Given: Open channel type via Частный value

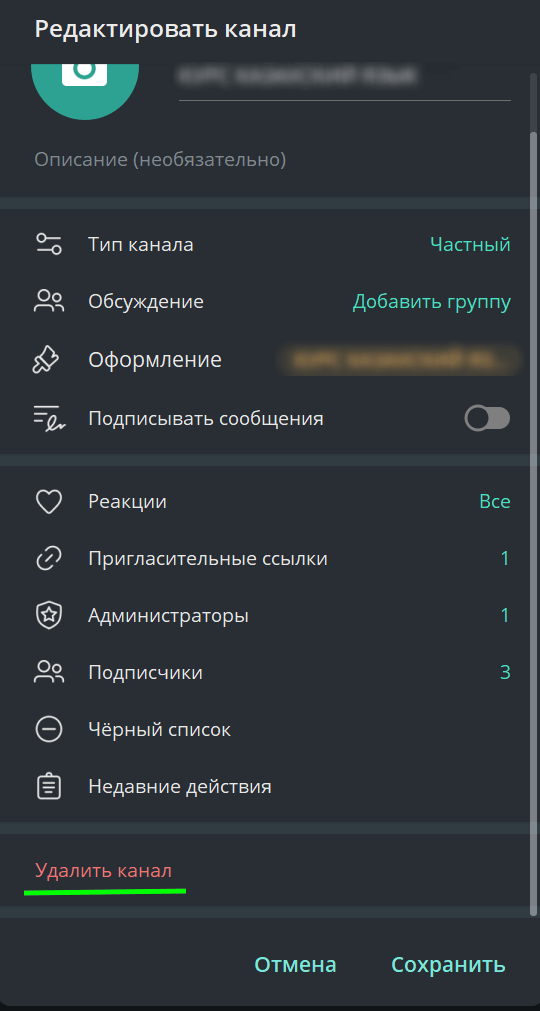Looking at the screenshot, I should click(470, 244).
